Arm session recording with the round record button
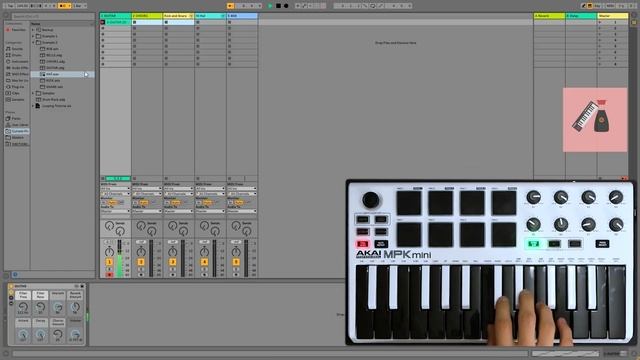 [x=286, y=6]
